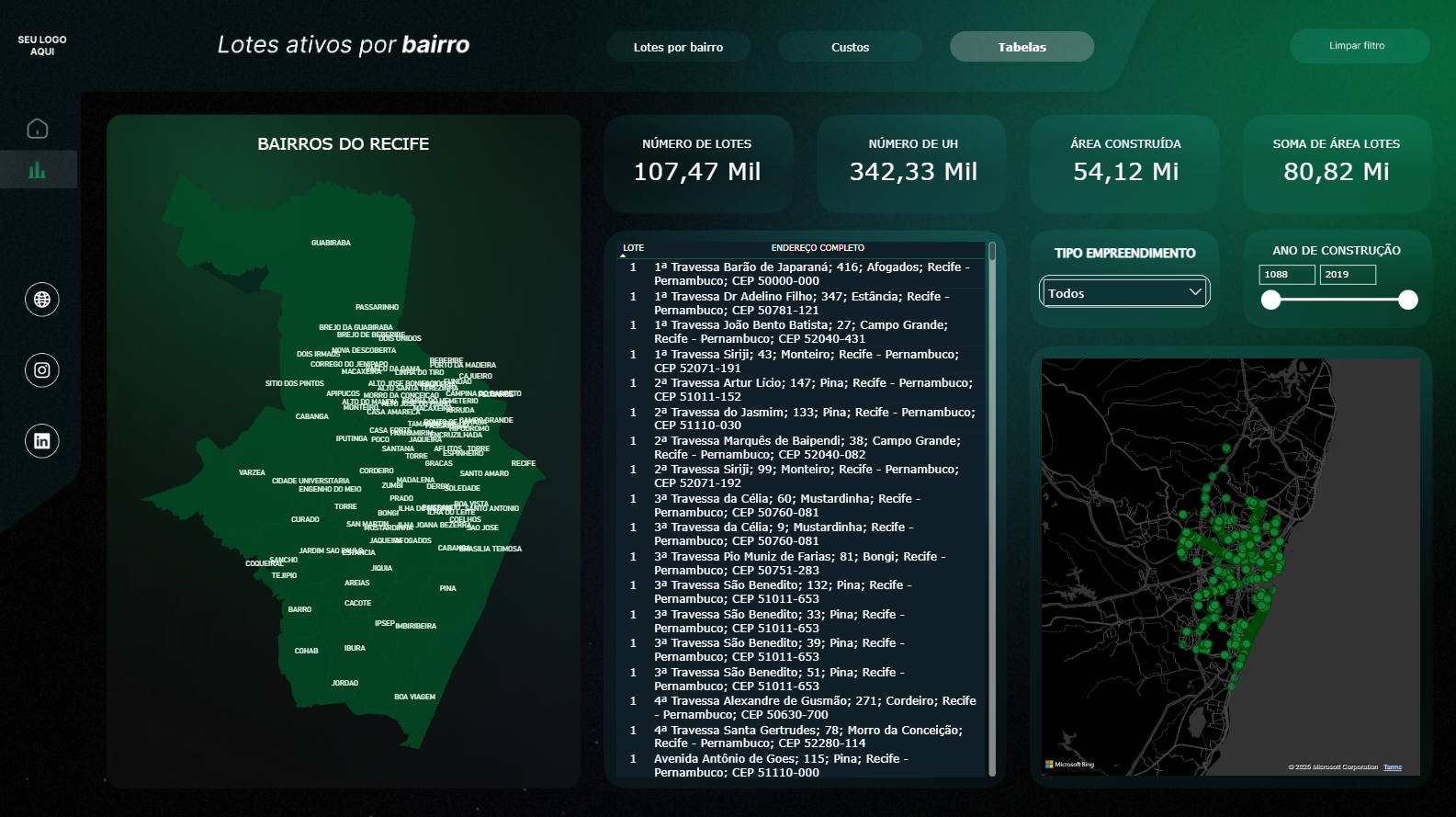Viewport: 1456px width, 817px height.
Task: Open the LinkedIn icon link
Action: [42, 441]
